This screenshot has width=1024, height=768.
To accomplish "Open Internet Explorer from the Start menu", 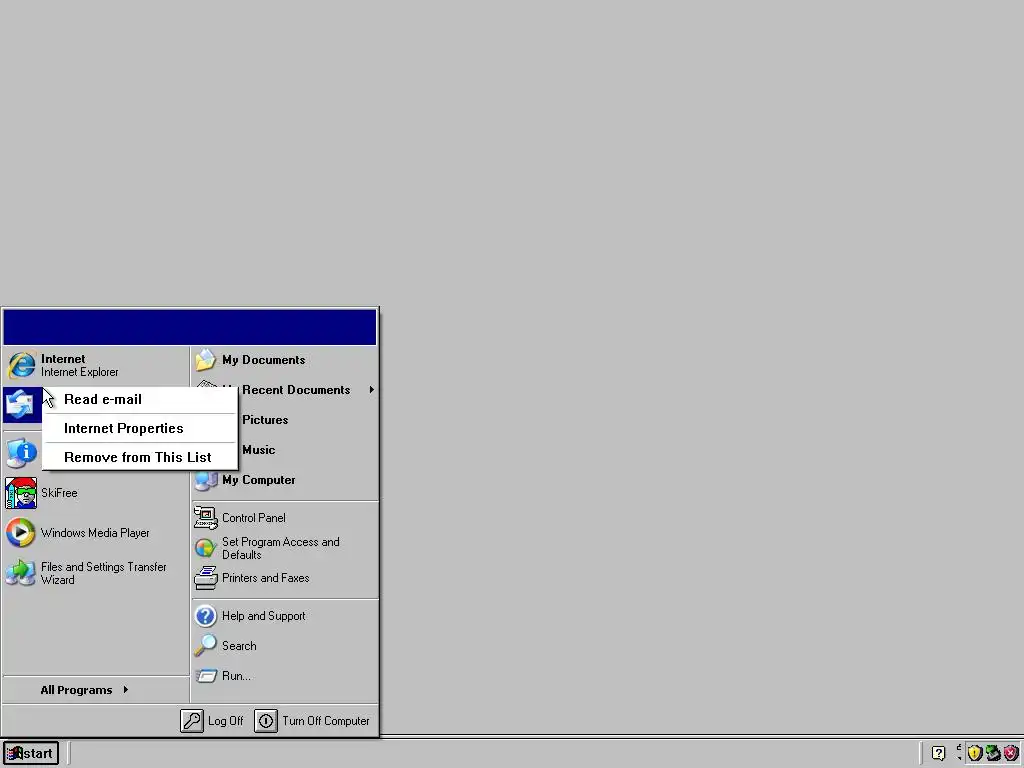I will click(x=95, y=365).
